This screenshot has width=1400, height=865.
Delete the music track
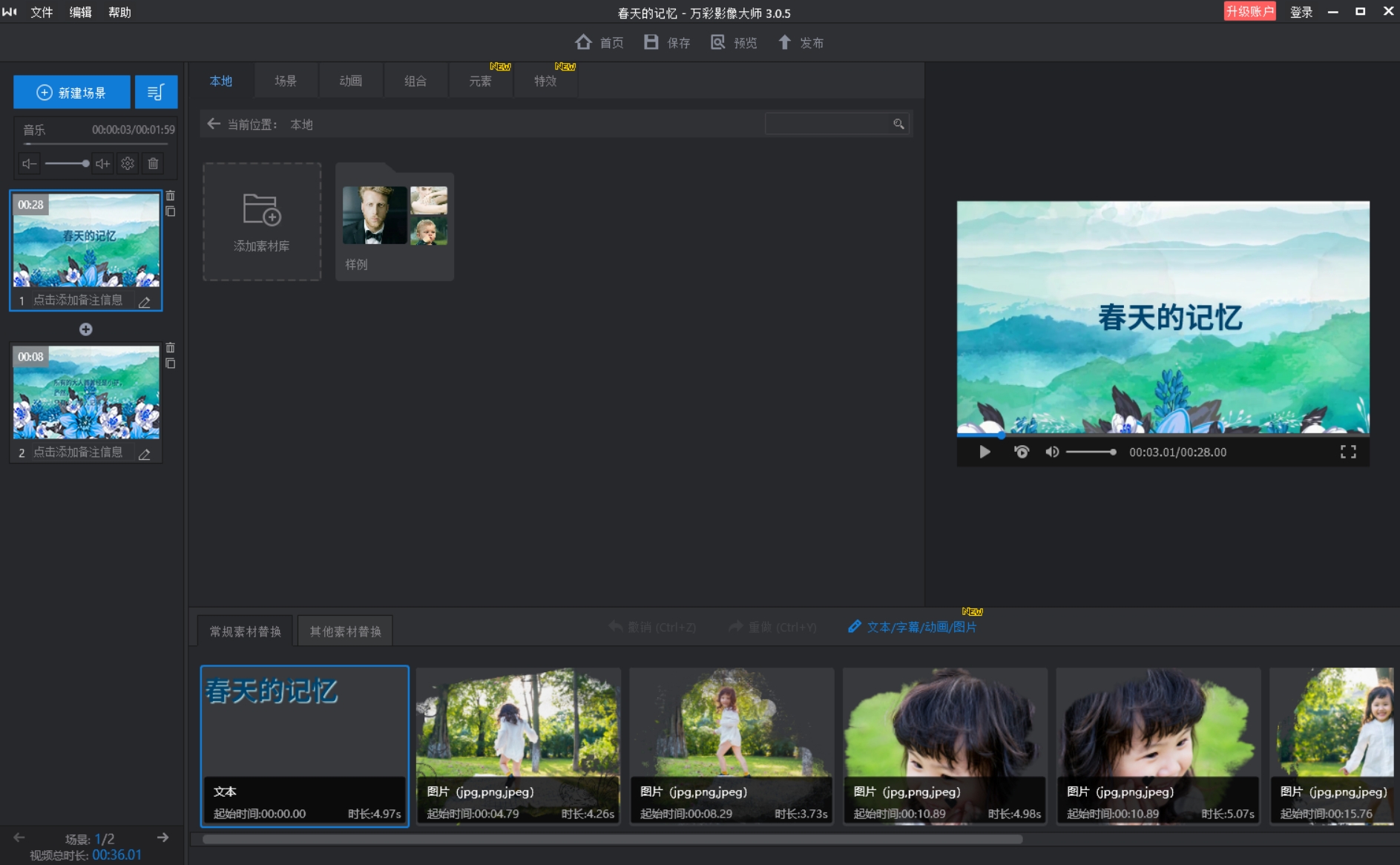click(x=153, y=164)
